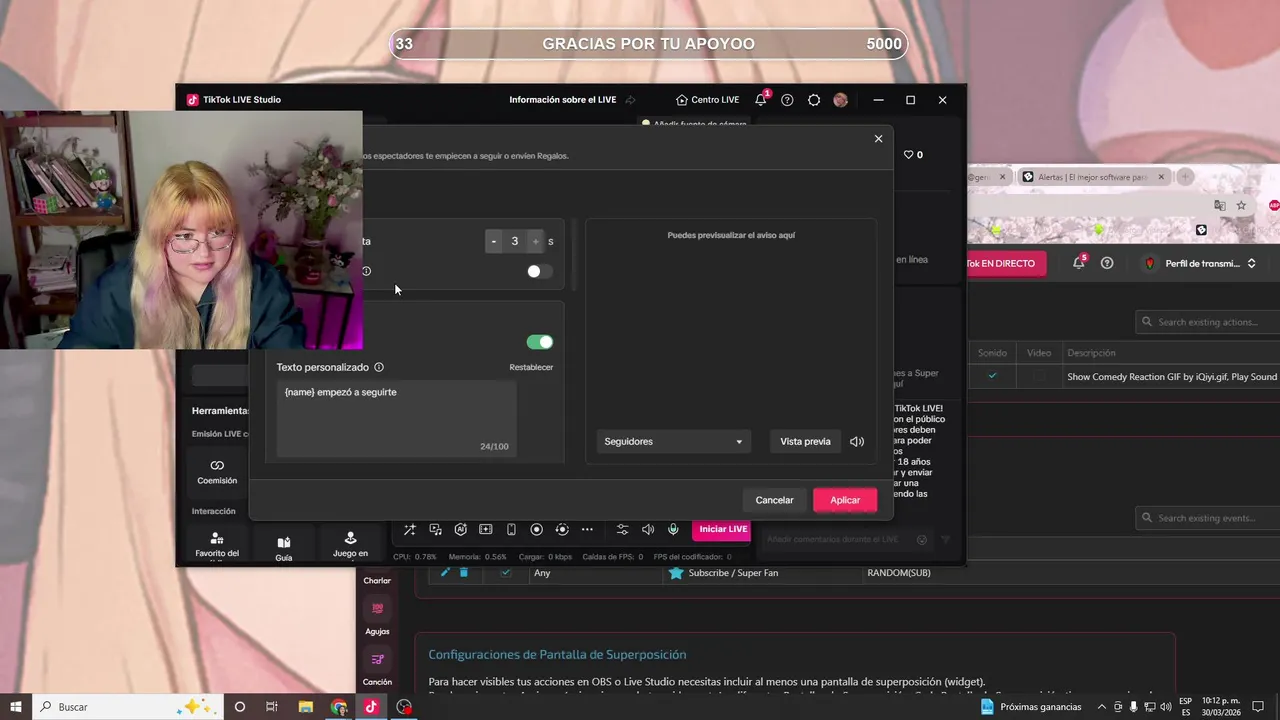
Task: Mute the speaker in the LIVE toolbar
Action: 648,529
